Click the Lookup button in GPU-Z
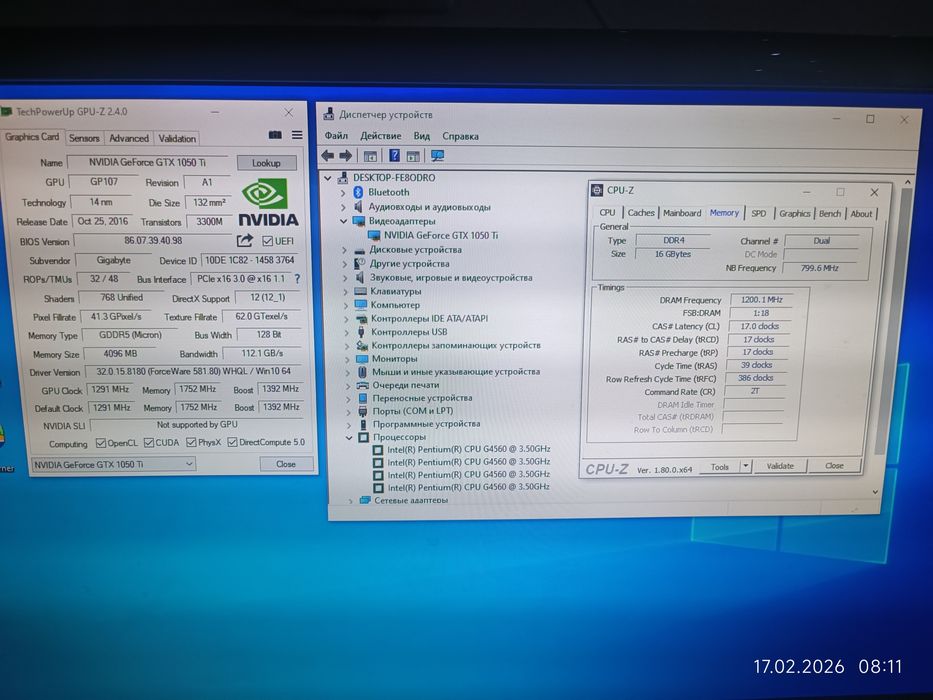This screenshot has width=933, height=700. point(266,162)
